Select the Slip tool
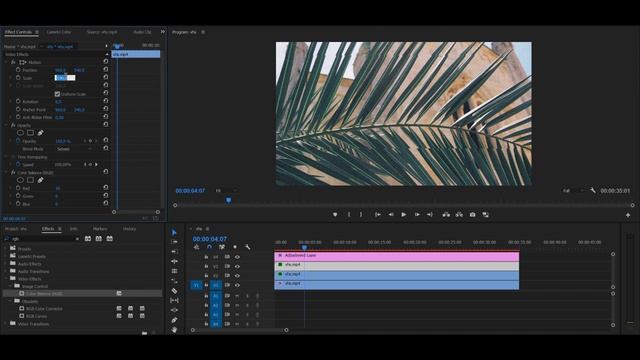Image resolution: width=640 pixels, height=360 pixels. click(174, 300)
